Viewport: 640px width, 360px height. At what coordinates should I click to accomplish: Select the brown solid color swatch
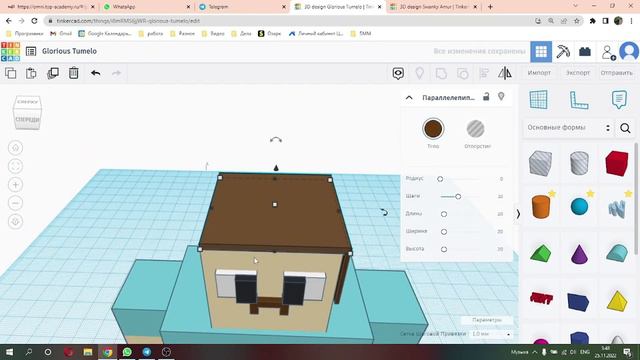[433, 129]
